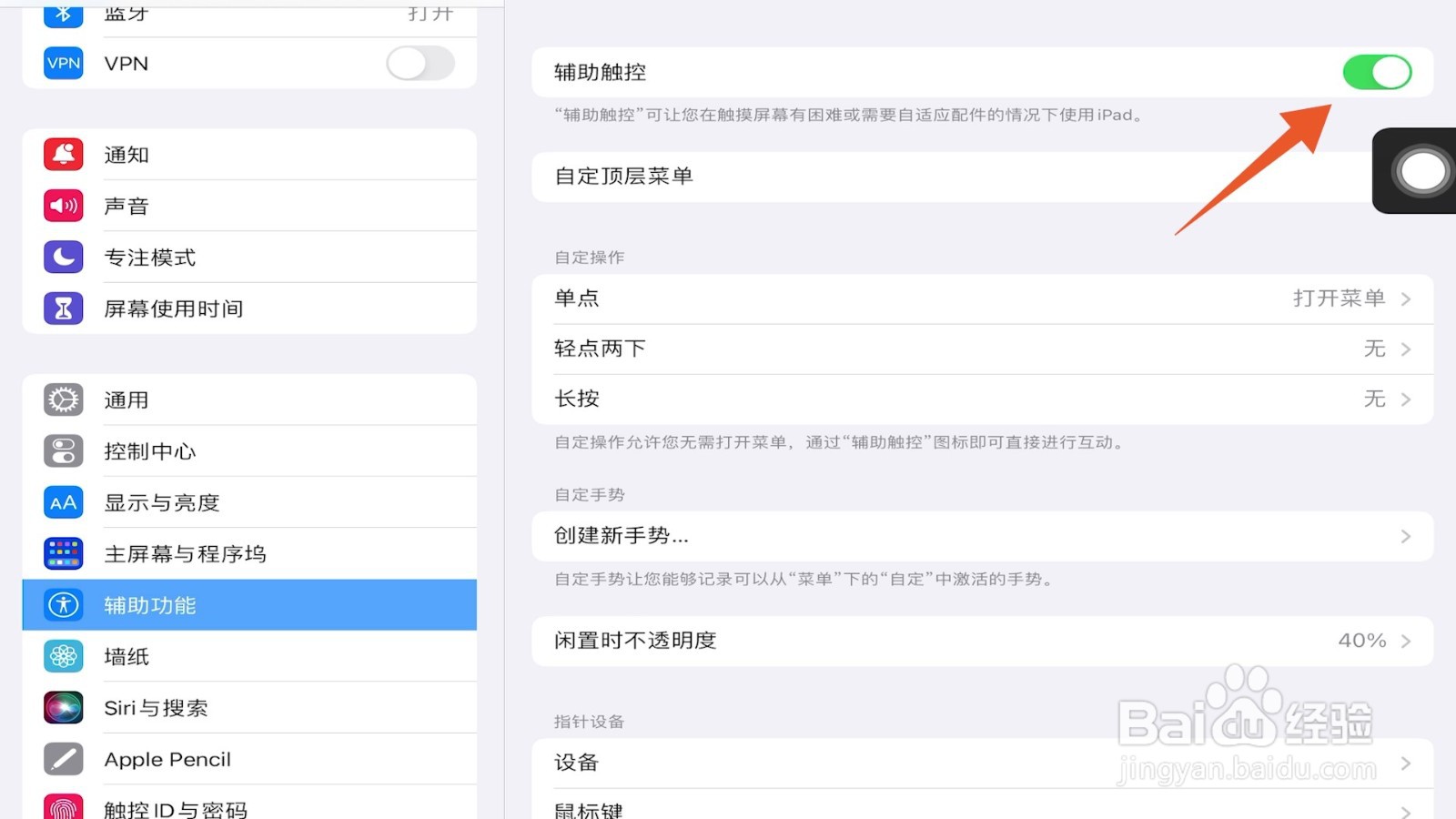Tap 无 value for 轻点两下
The image size is (1456, 819).
(1374, 349)
